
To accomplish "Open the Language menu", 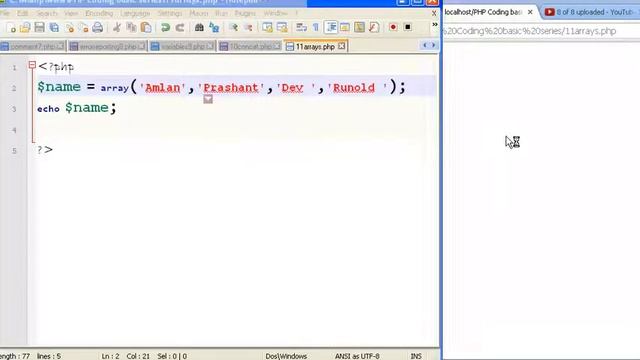I will 135,13.
